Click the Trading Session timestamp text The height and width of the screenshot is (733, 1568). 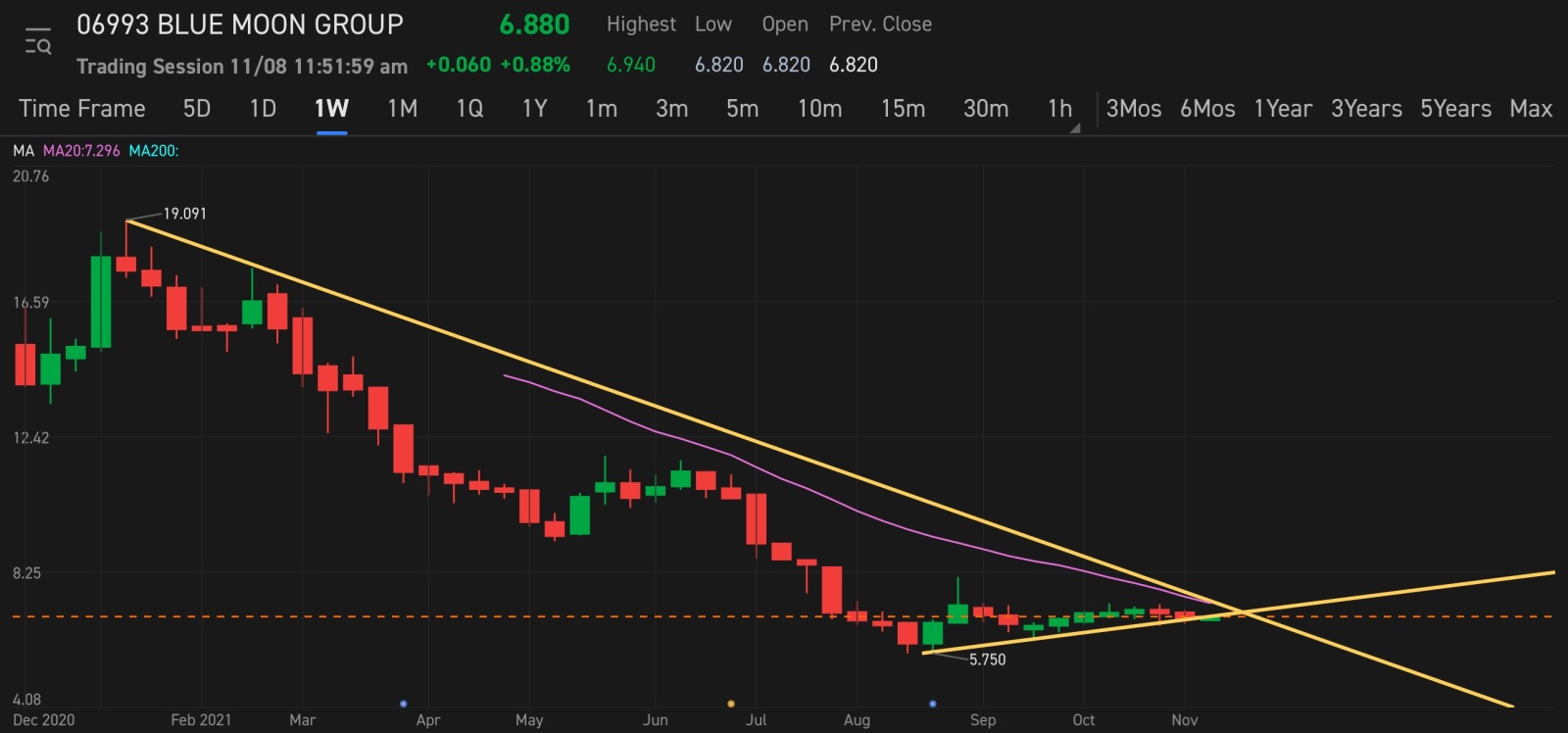coord(242,67)
